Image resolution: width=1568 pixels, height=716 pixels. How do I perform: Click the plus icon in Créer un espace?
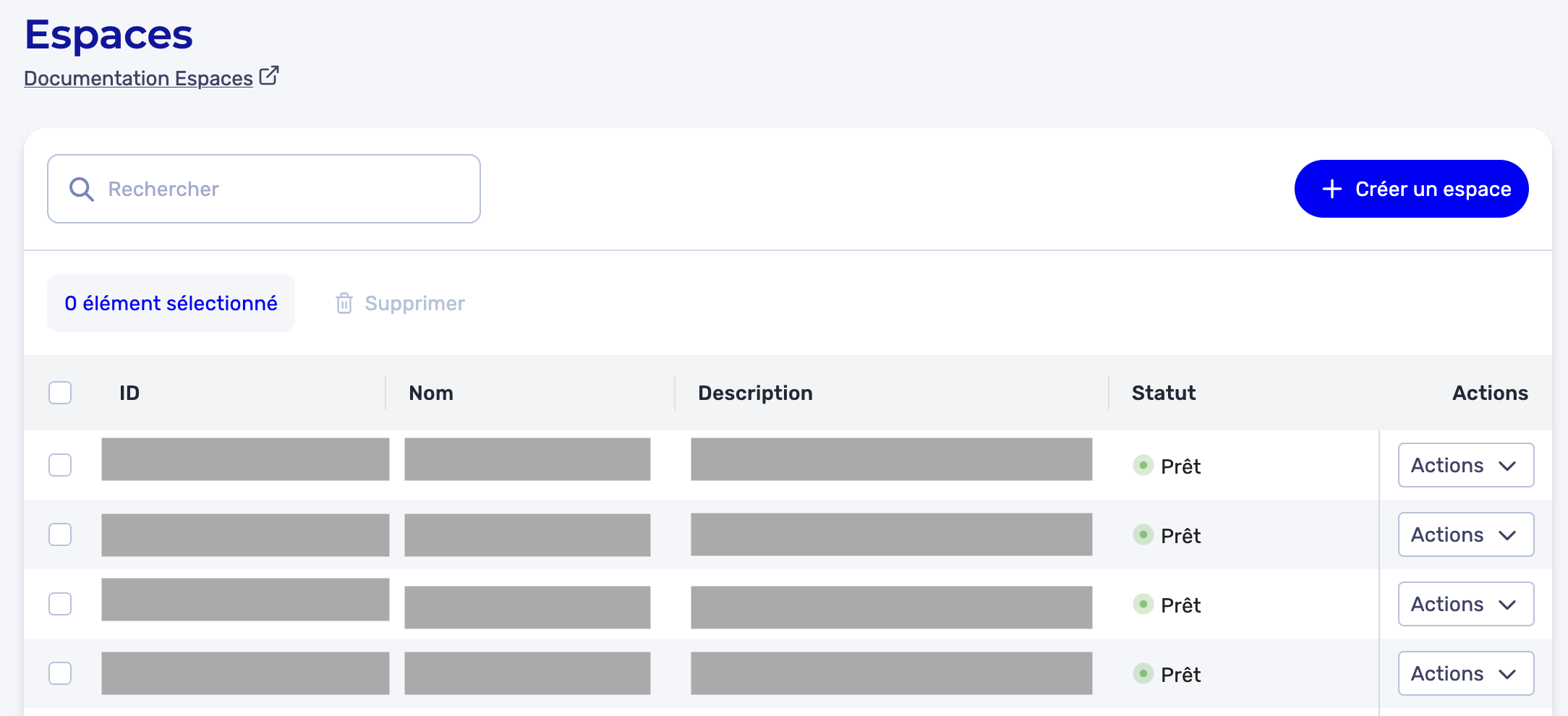[x=1331, y=189]
